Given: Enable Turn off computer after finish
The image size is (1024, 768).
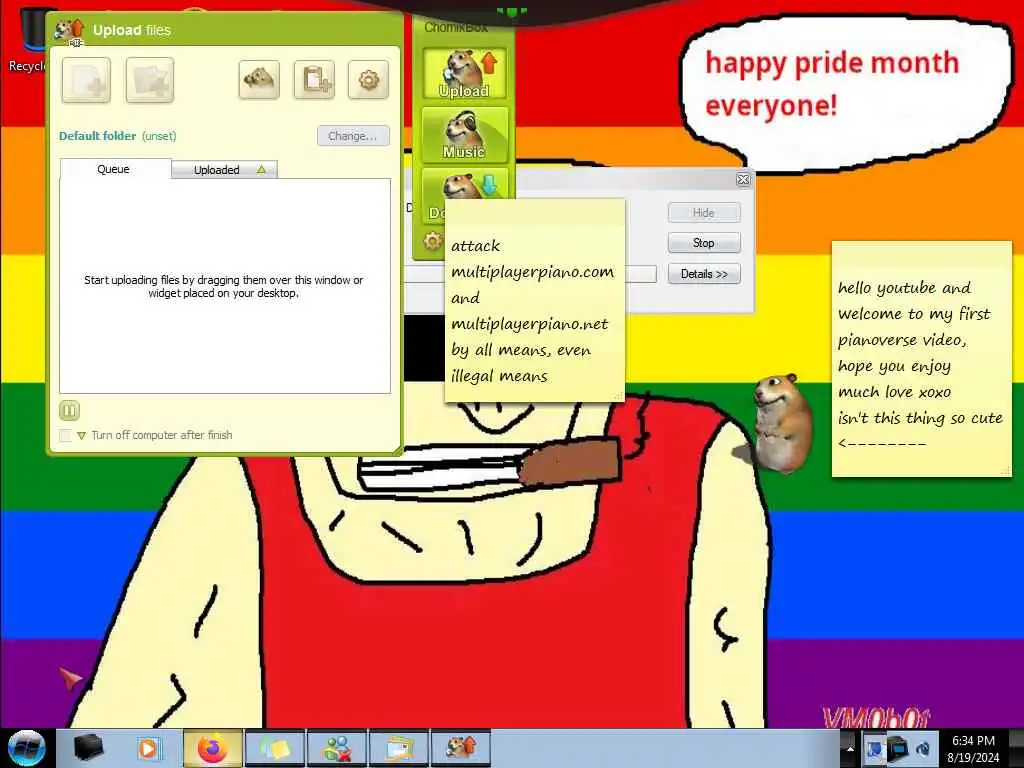Looking at the screenshot, I should click(x=65, y=435).
